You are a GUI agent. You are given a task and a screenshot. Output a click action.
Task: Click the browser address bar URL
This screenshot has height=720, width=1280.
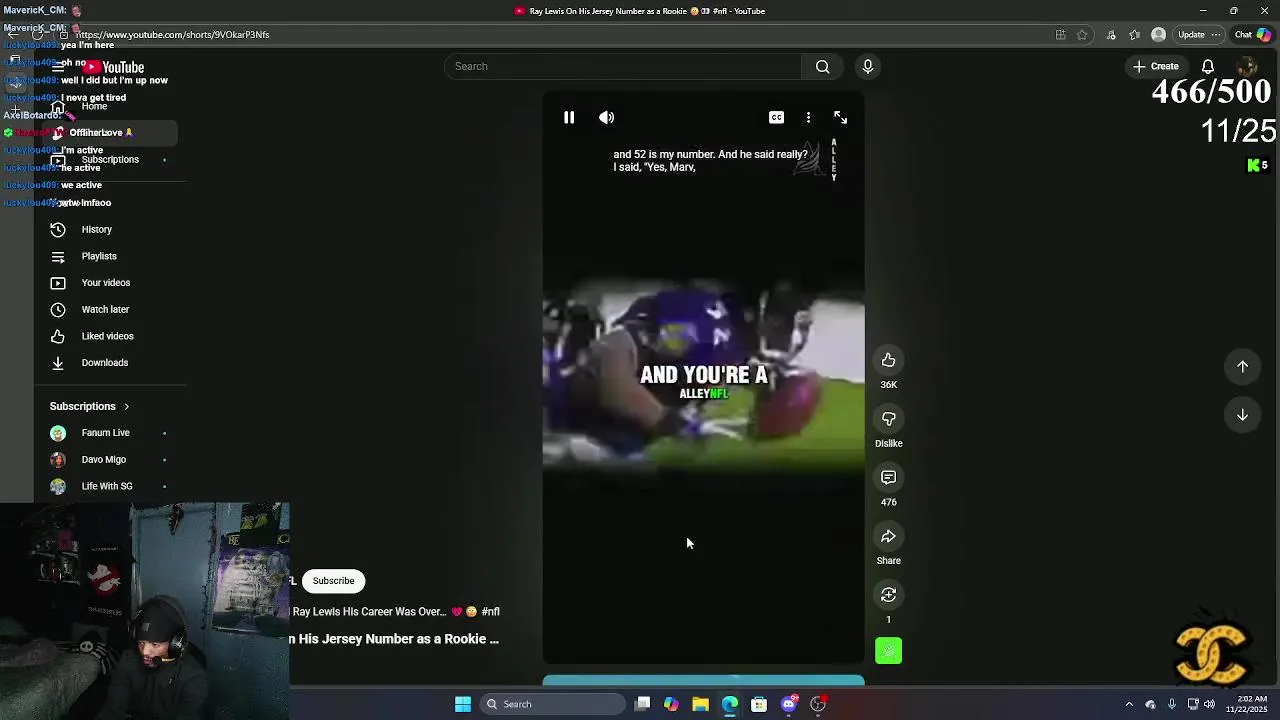coord(171,35)
